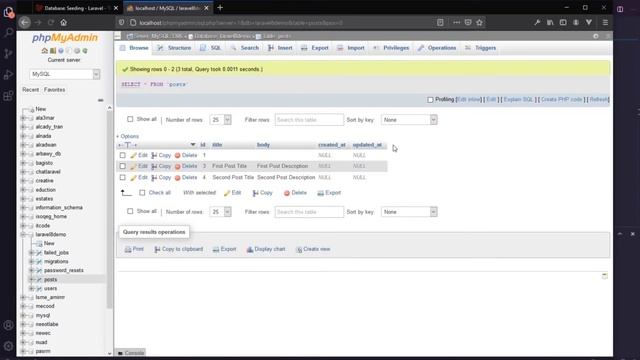Expand the bagisto database node
Viewport: 640px width, 360px height.
(23, 163)
